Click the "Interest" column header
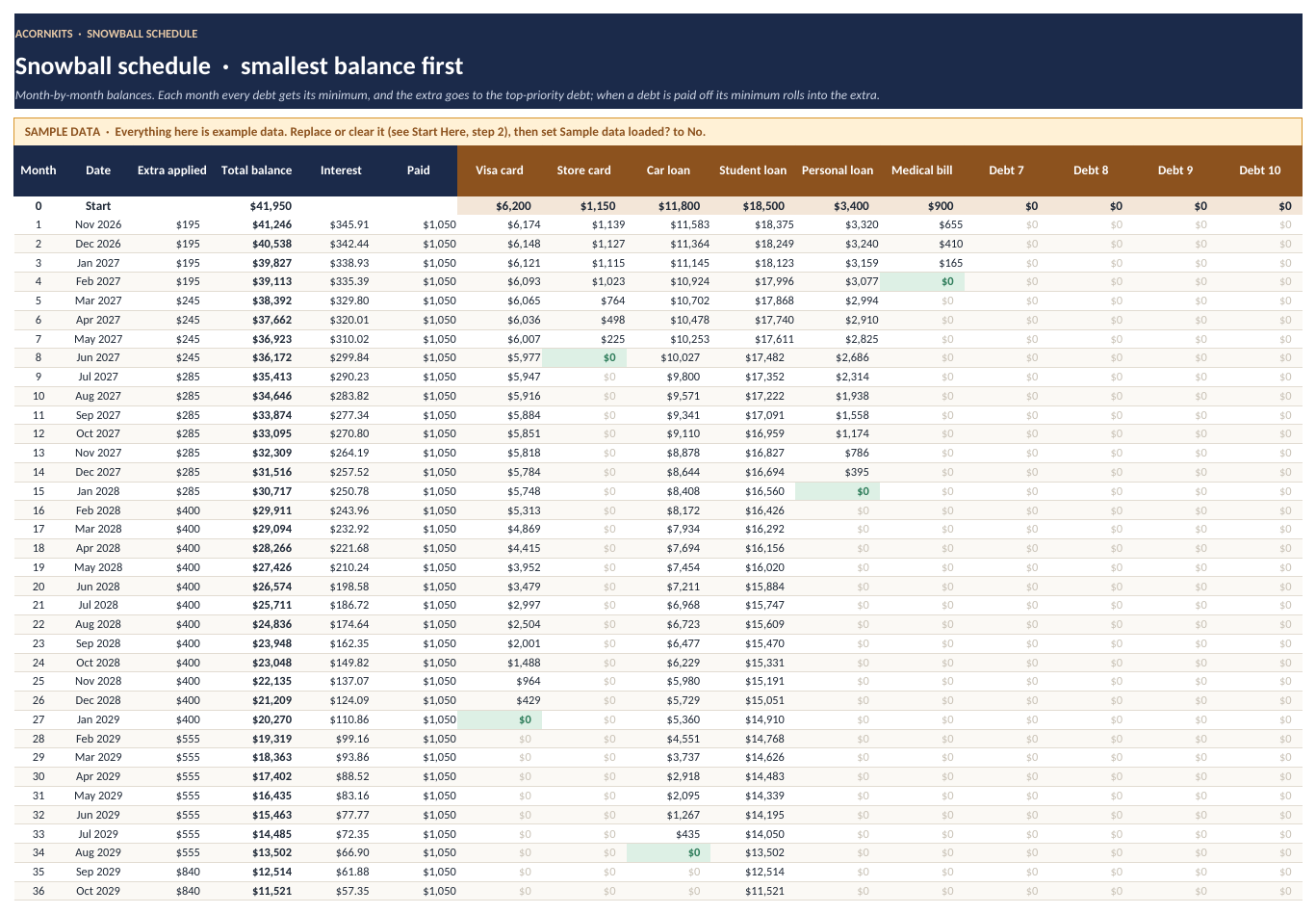This screenshot has width=1316, height=914. (x=341, y=170)
